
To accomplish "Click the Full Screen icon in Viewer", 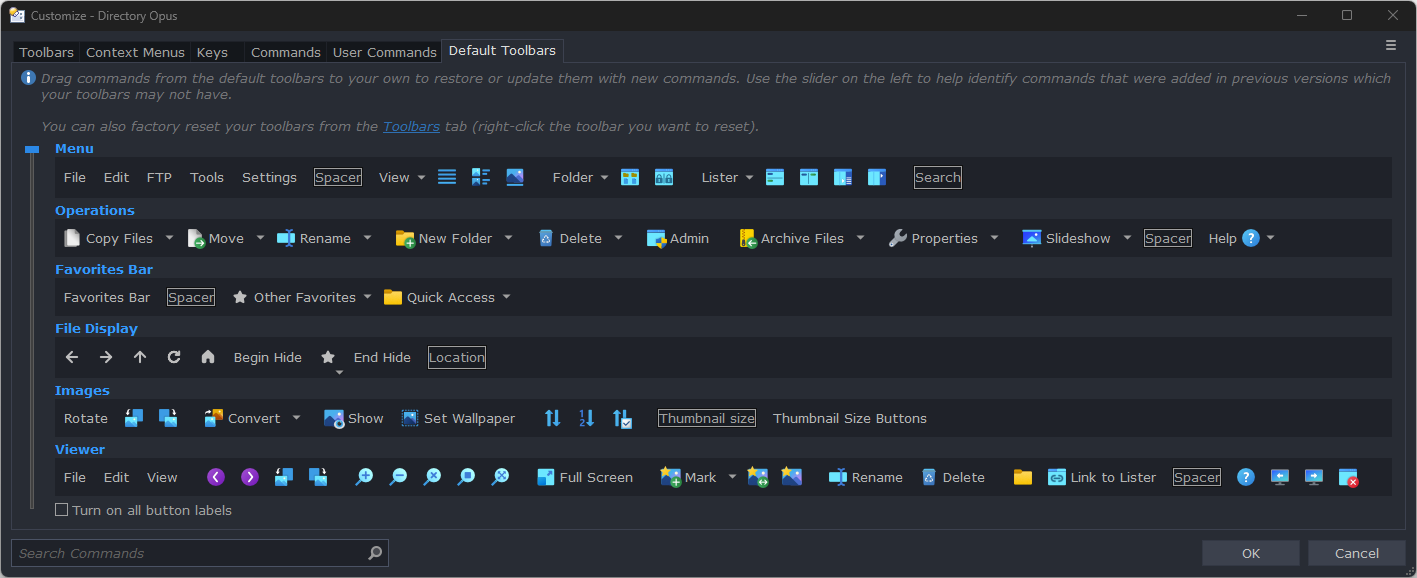I will [x=545, y=477].
